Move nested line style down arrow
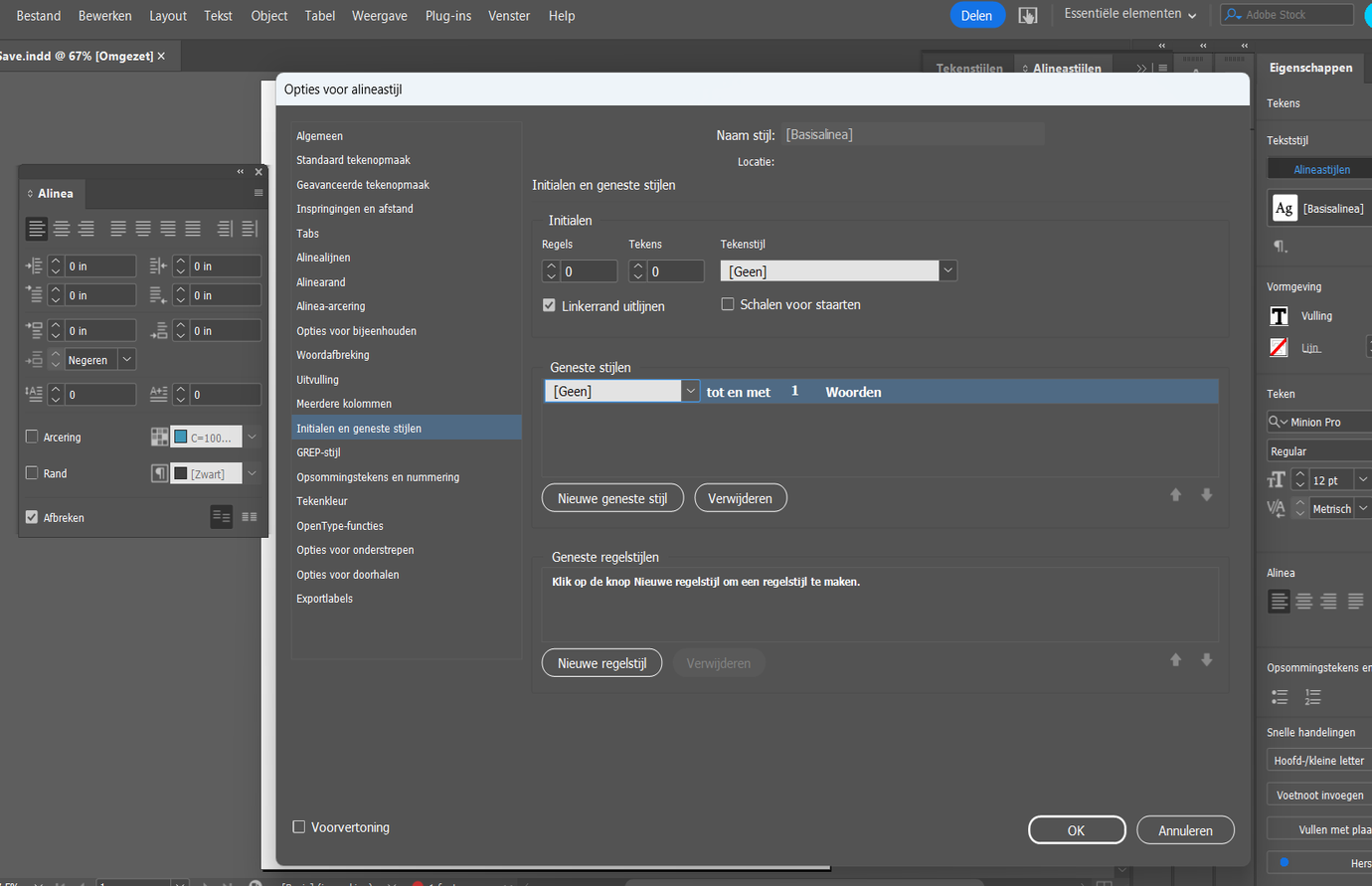The width and height of the screenshot is (1372, 886). pos(1207,660)
